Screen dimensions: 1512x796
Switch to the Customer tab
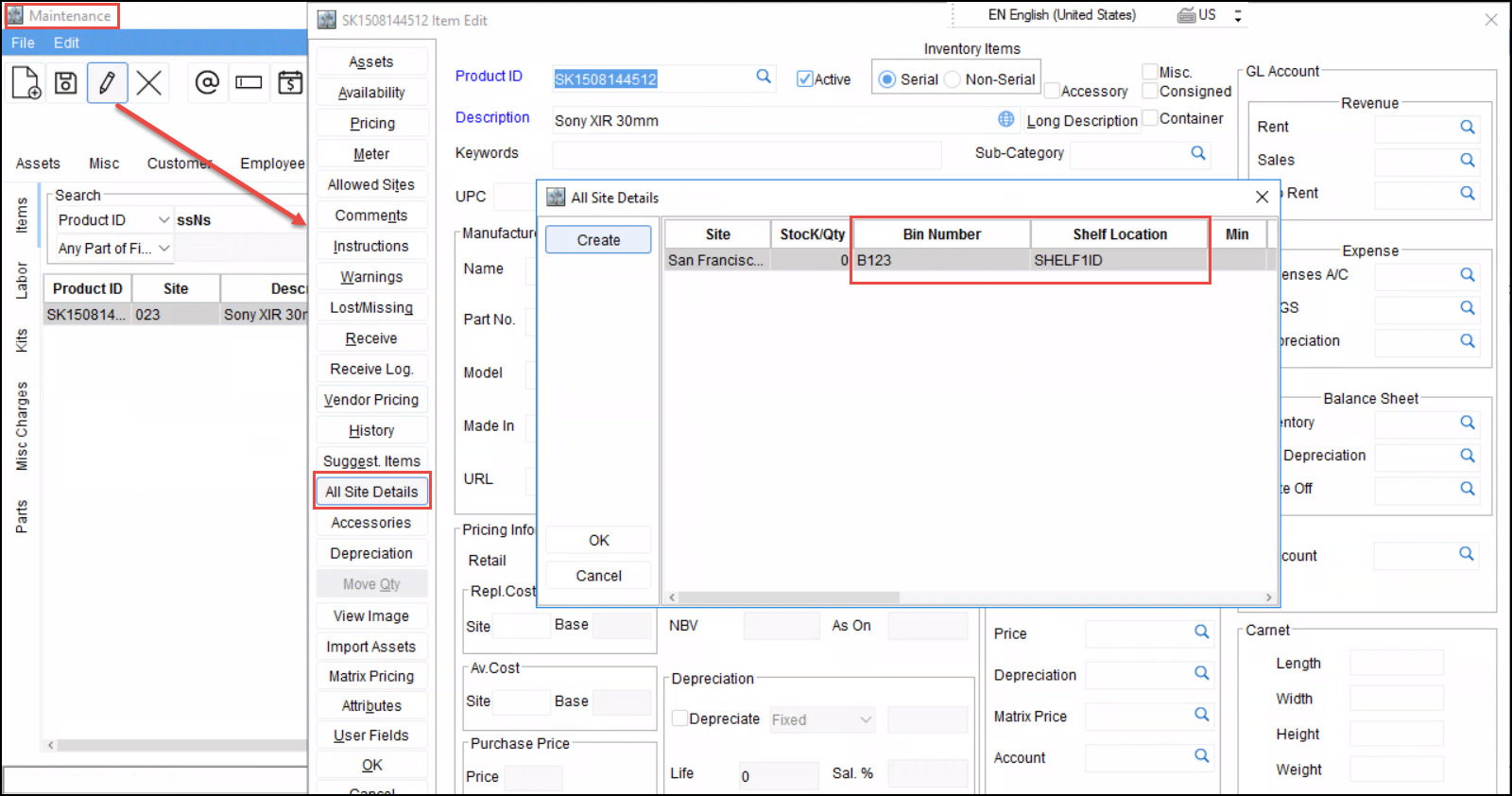pyautogui.click(x=179, y=164)
